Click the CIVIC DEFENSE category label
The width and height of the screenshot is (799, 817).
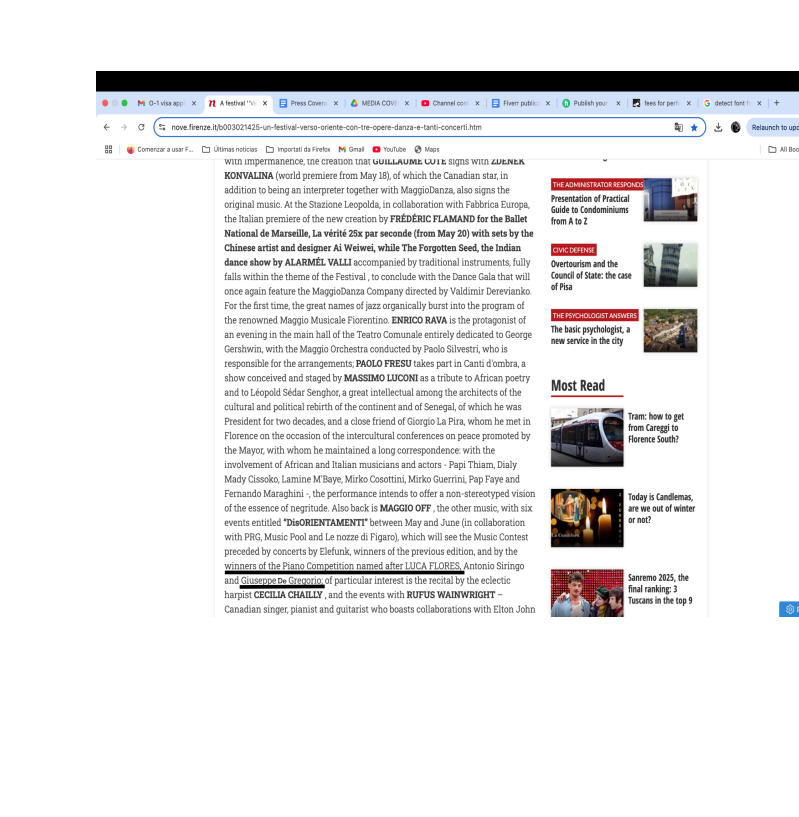(573, 250)
